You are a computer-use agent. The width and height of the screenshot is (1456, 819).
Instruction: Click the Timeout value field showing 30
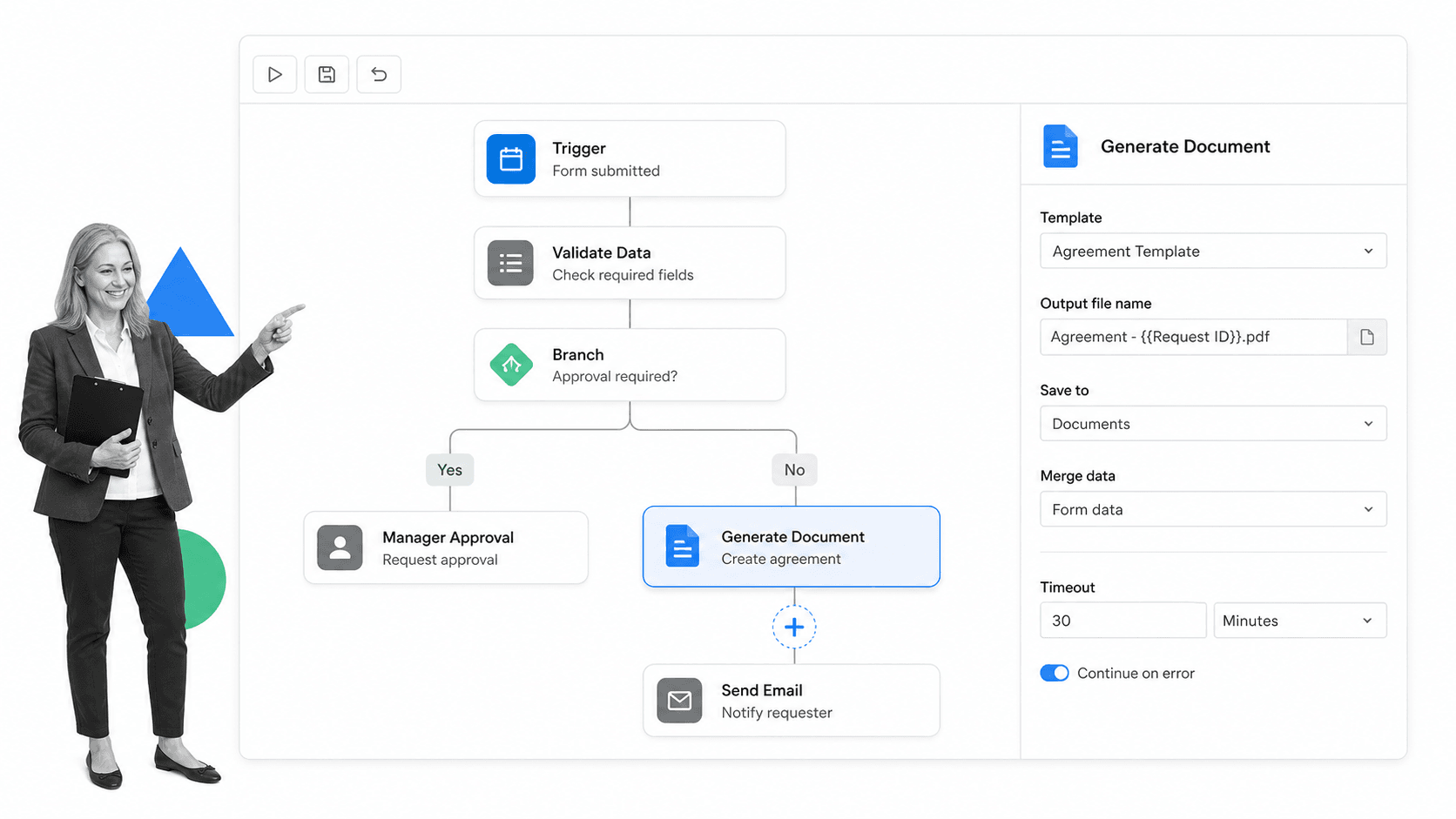pyautogui.click(x=1123, y=621)
